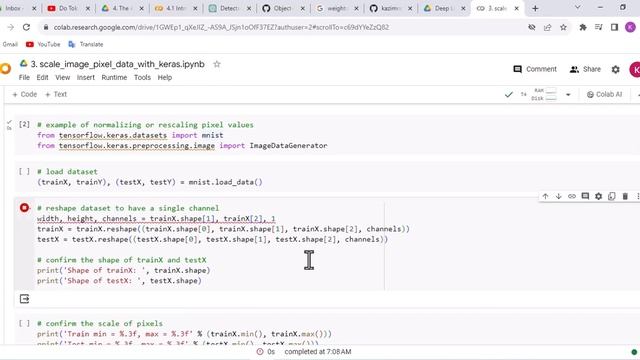Stop the running reshape dataset cell
Viewport: 640px width, 360px height.
point(24,208)
